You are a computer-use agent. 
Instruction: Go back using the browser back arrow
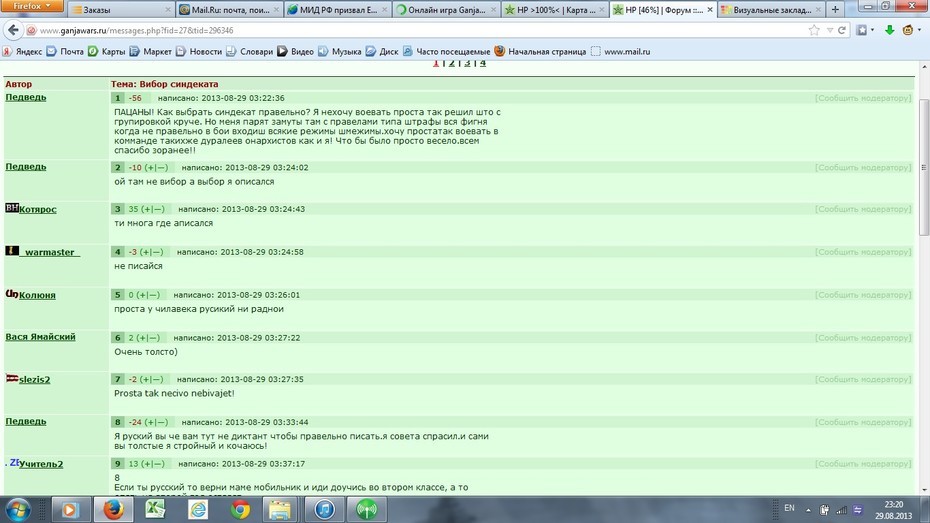point(14,30)
